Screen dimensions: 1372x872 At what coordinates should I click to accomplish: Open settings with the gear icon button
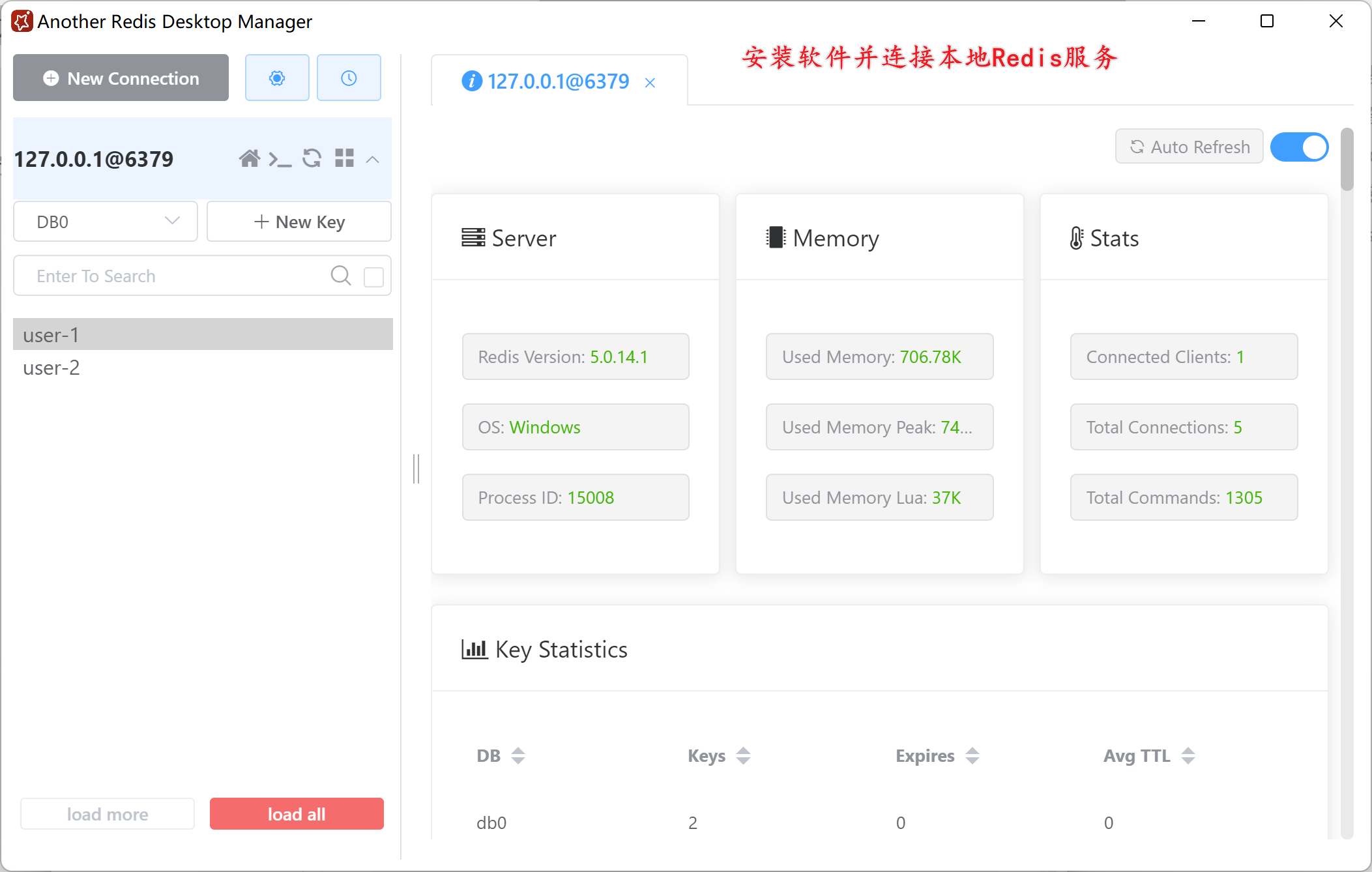[277, 78]
